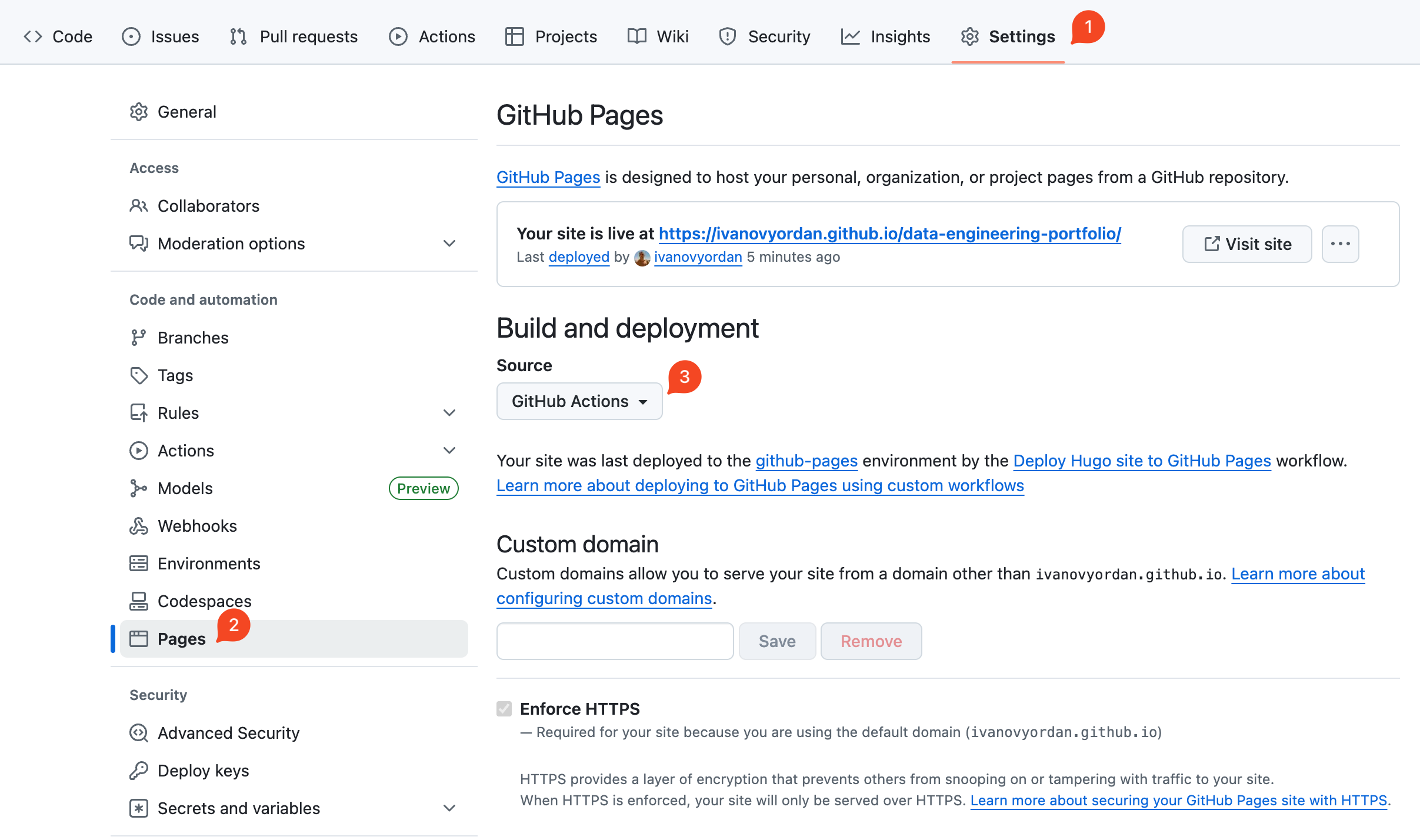Toggle the Enforce HTTPS checkbox
This screenshot has width=1420, height=840.
click(x=504, y=709)
